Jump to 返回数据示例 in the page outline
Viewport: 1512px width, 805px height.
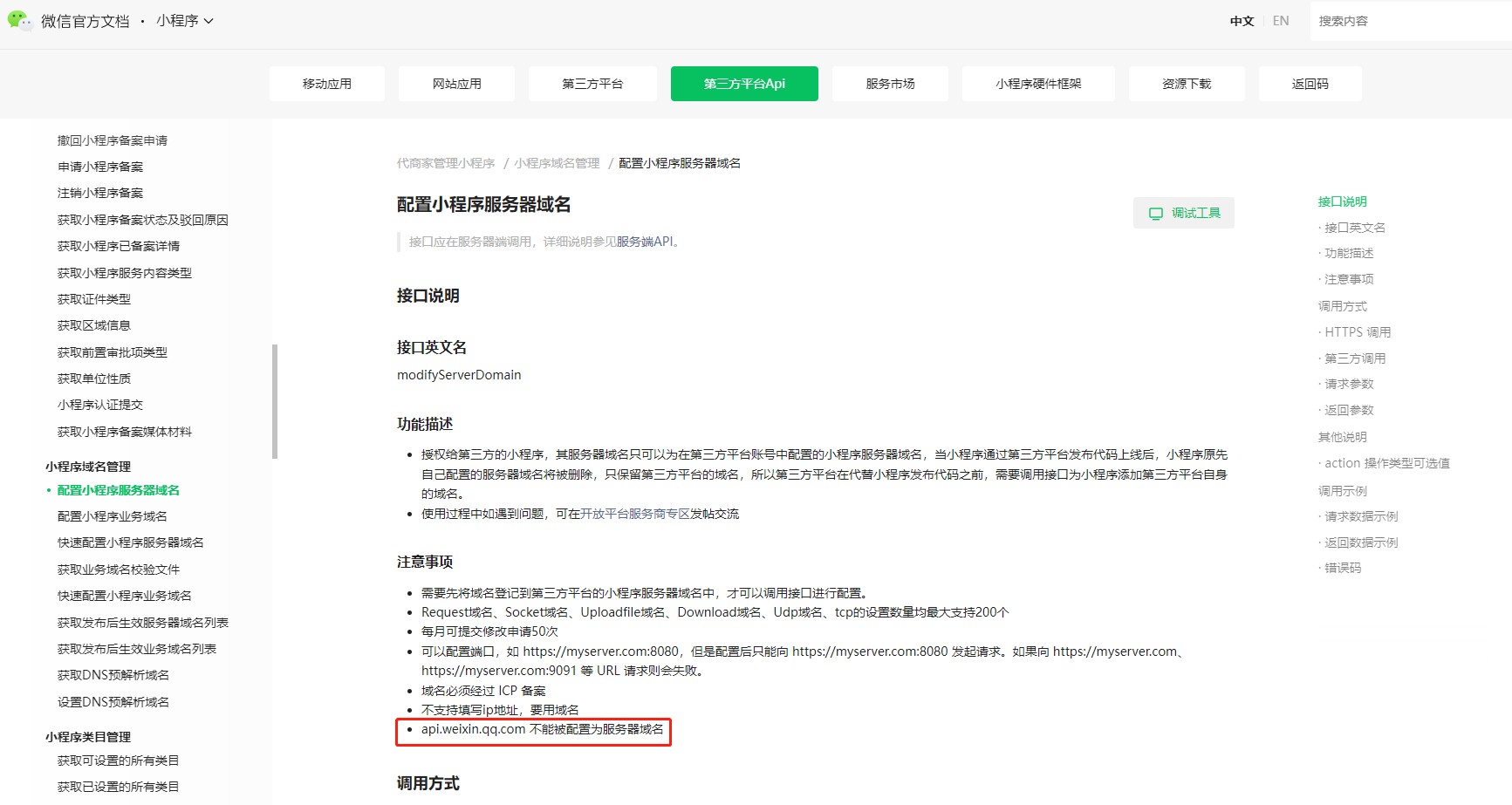(1361, 542)
